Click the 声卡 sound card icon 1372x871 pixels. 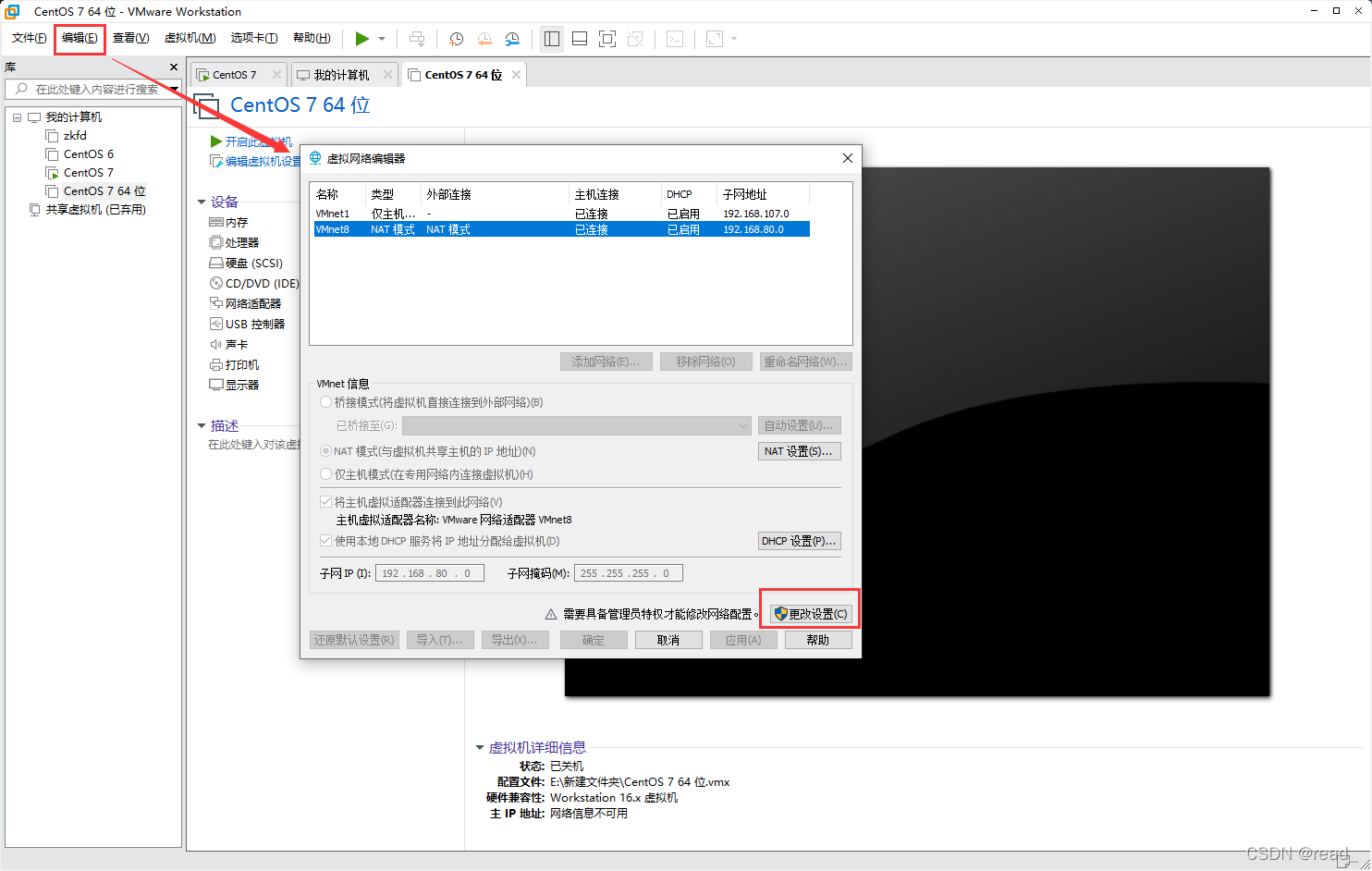[x=216, y=345]
